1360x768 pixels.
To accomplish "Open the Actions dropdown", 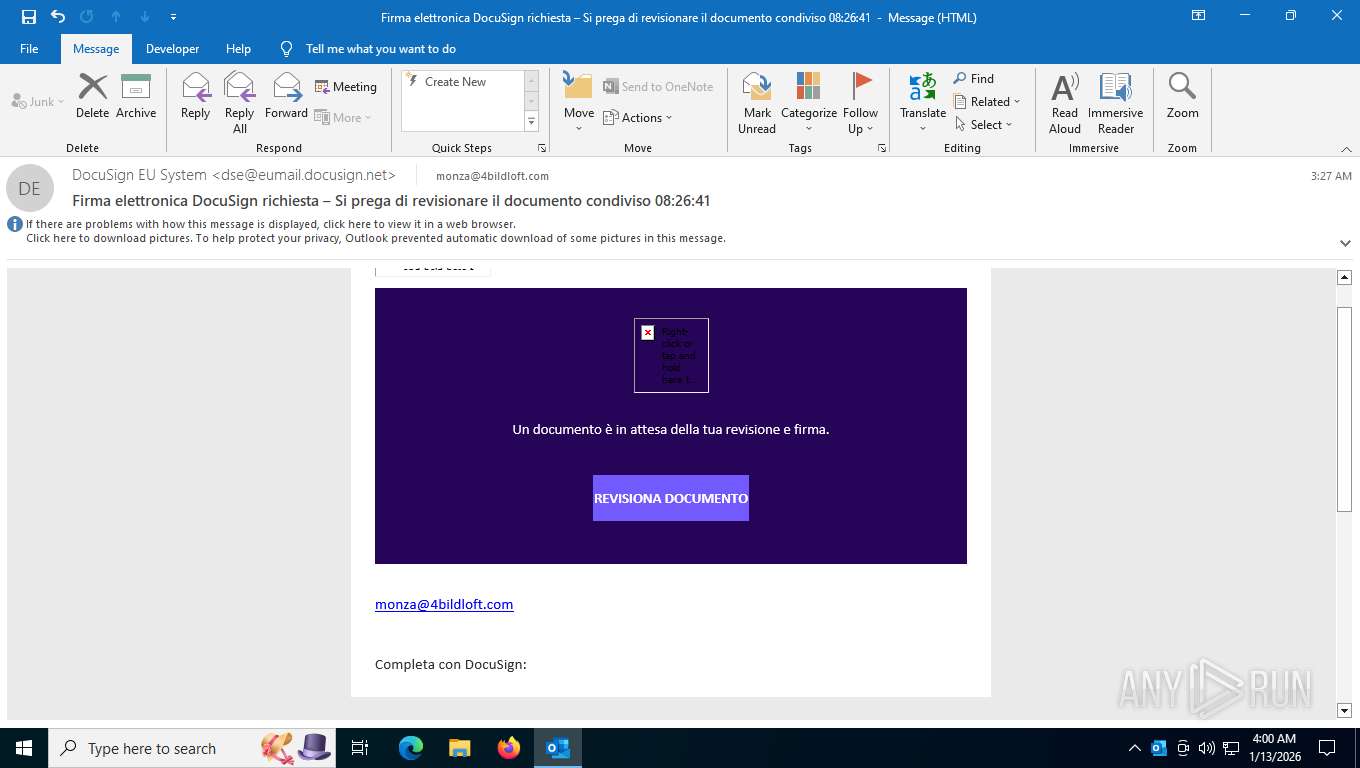I will point(638,117).
